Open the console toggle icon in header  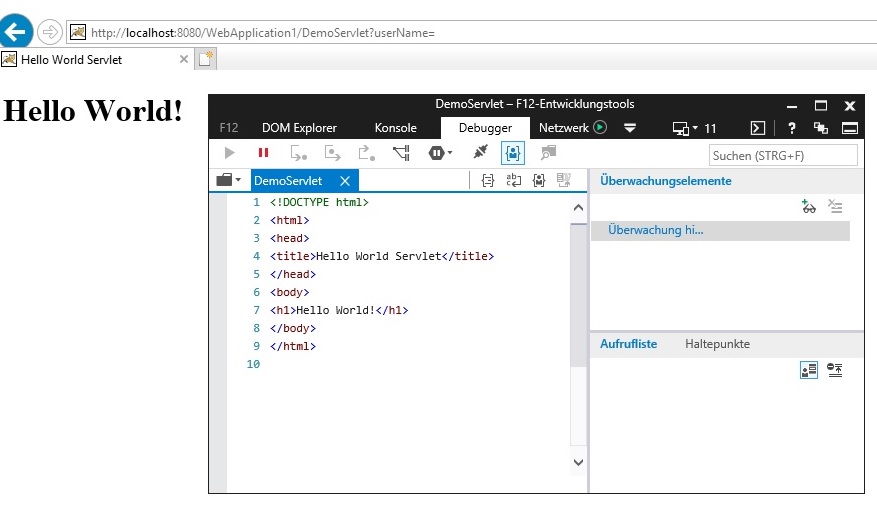[758, 128]
